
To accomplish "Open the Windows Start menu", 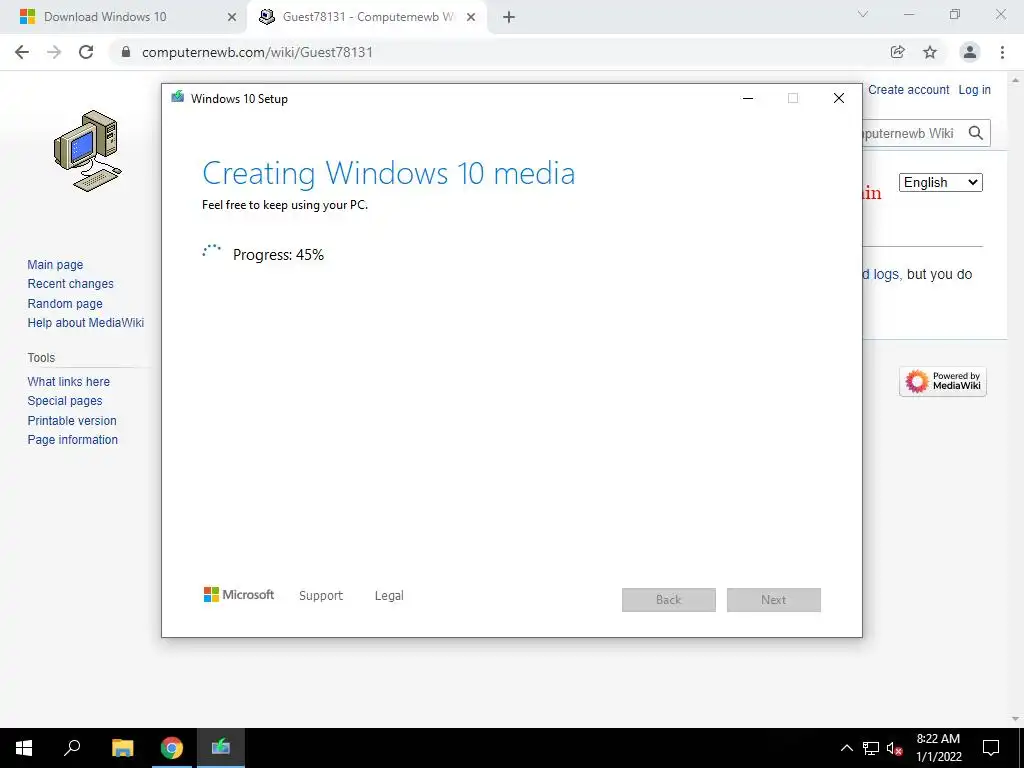I will coord(24,748).
